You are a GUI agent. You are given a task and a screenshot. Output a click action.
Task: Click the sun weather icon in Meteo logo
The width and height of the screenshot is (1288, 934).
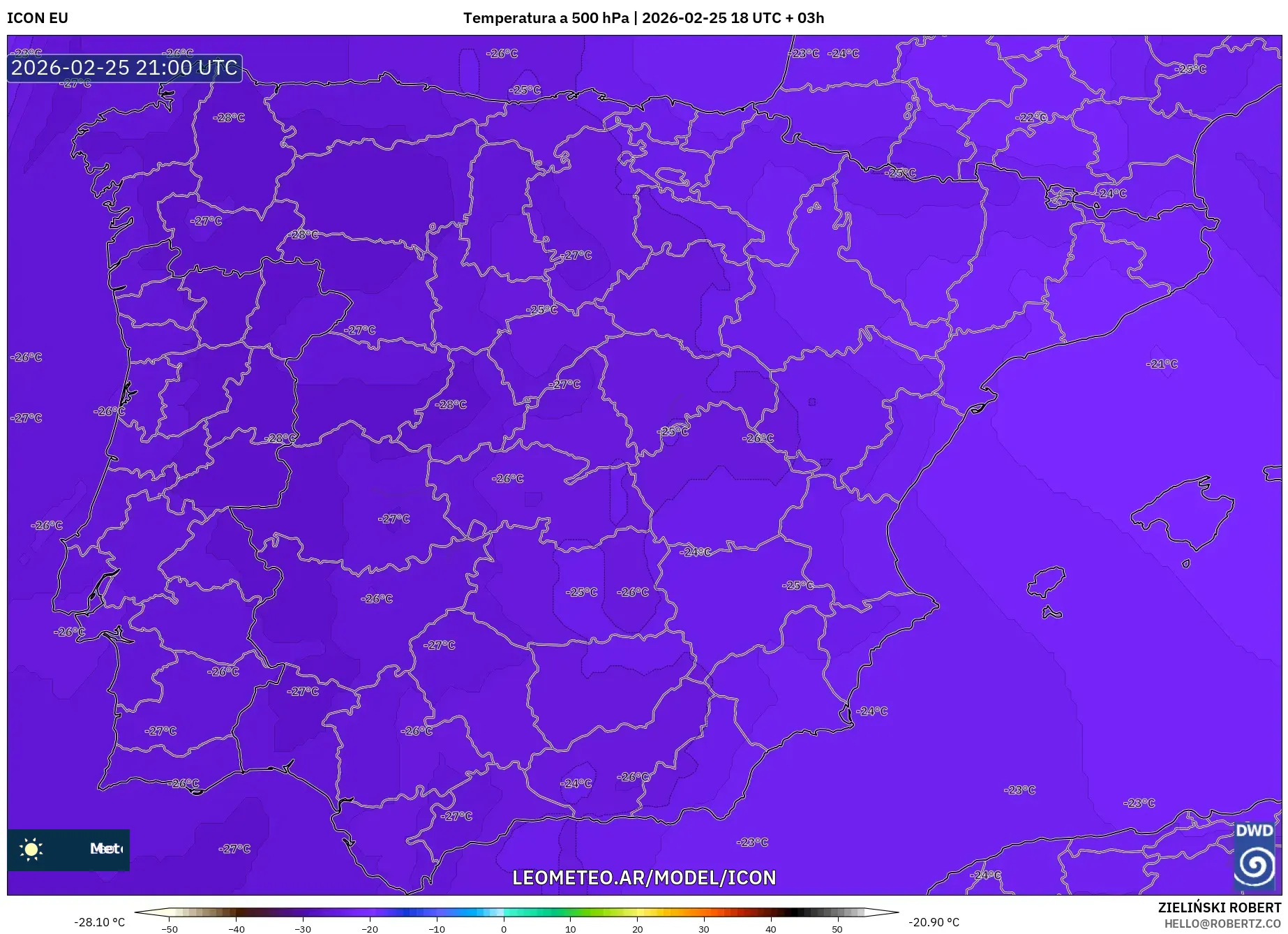pos(31,849)
